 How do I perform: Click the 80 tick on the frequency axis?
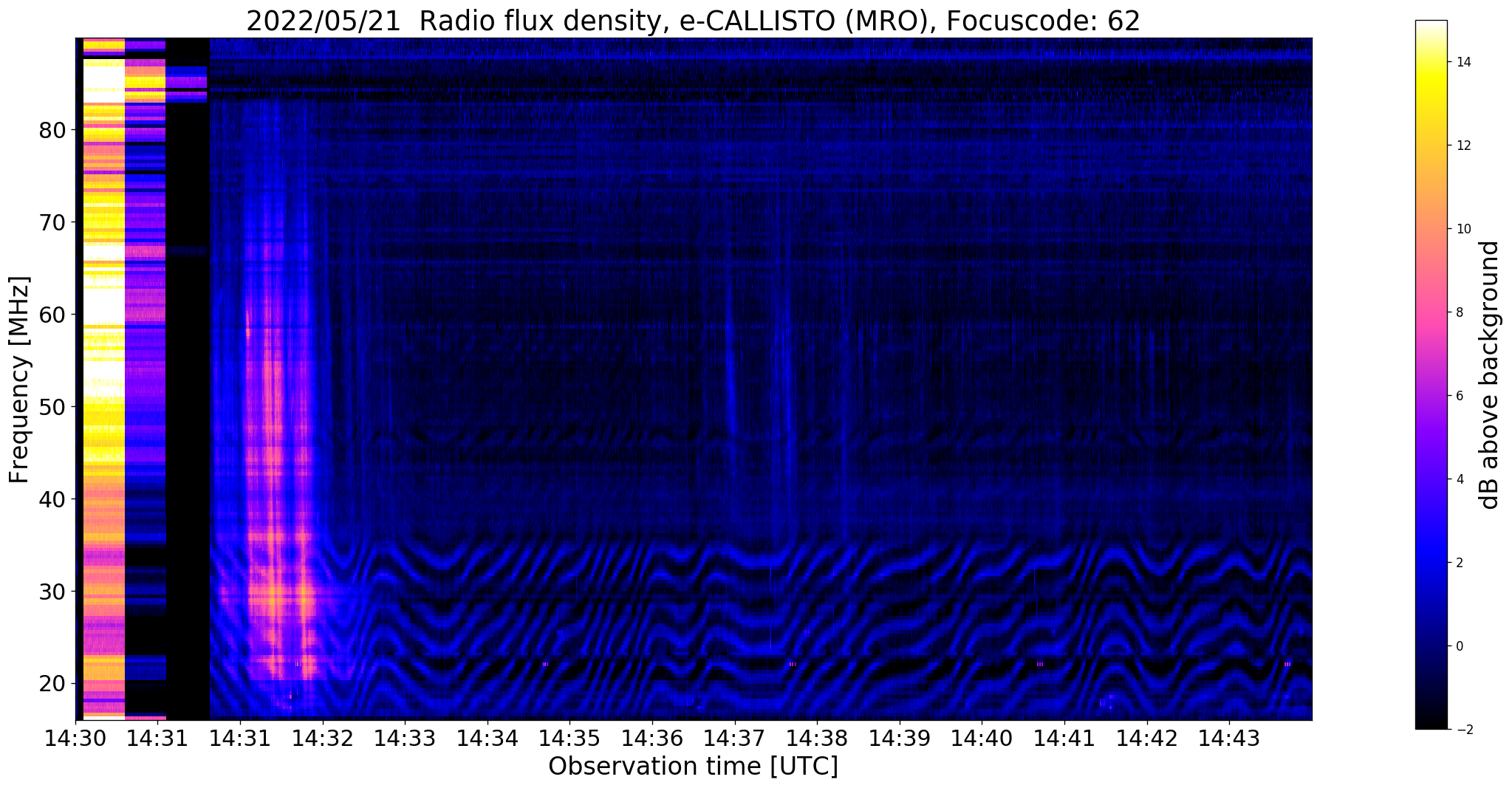point(52,131)
